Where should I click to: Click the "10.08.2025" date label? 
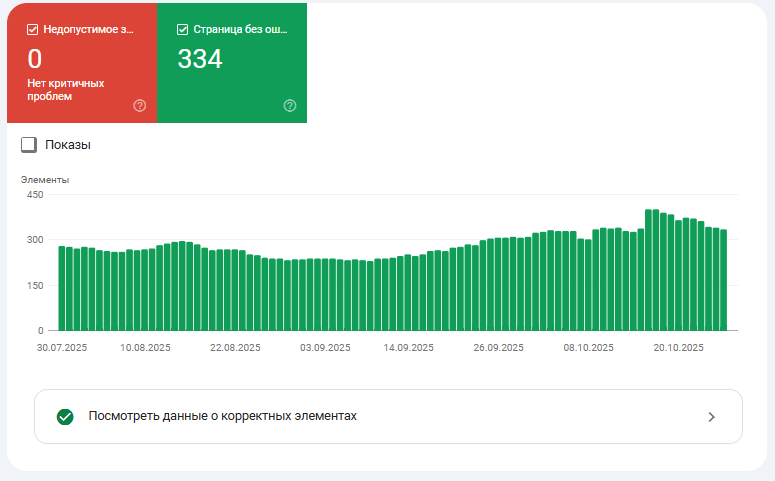(x=145, y=348)
